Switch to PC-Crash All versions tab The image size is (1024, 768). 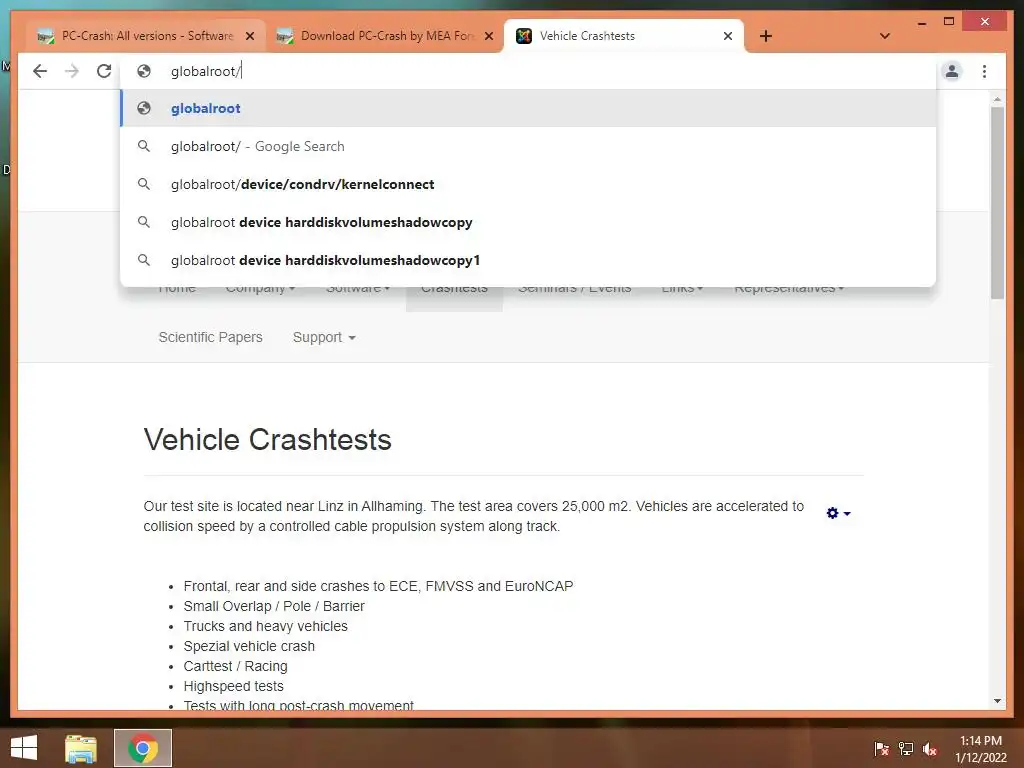point(147,36)
